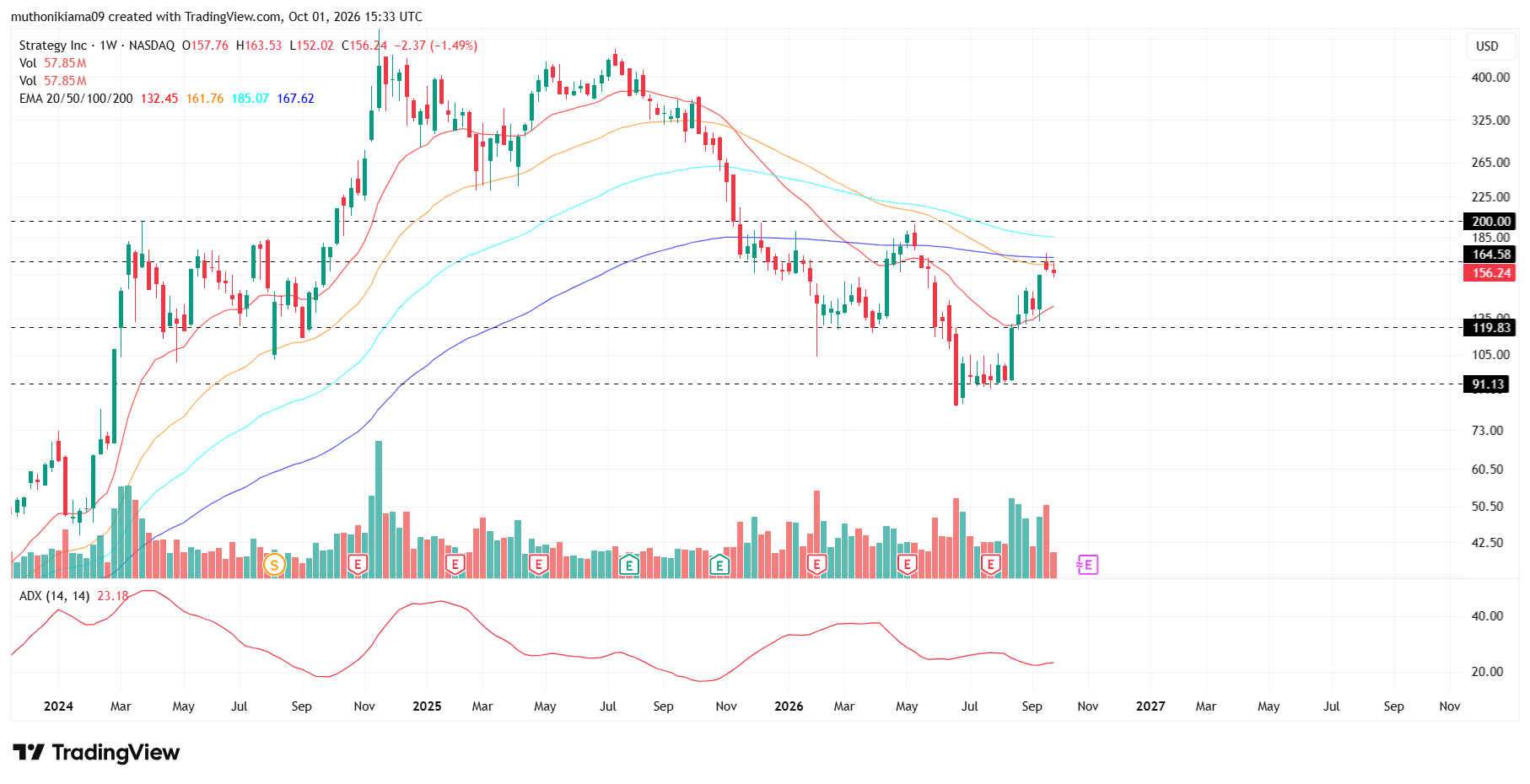Select the 91.13 horizontal line price label
The width and height of the screenshot is (1530, 784).
click(x=1487, y=384)
